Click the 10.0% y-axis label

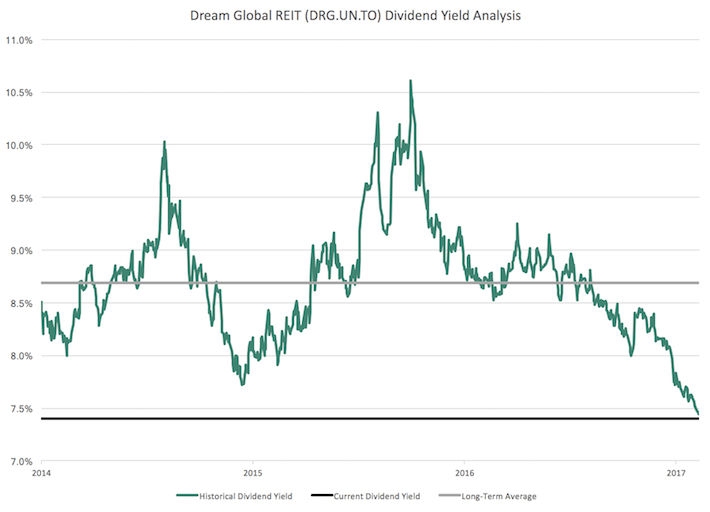(x=19, y=145)
